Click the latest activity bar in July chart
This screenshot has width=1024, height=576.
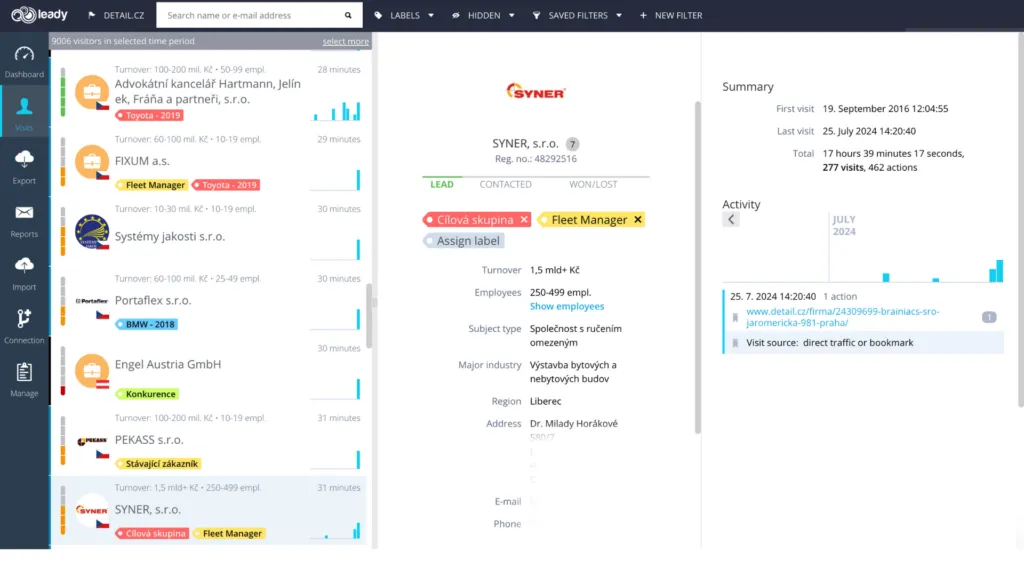1000,270
